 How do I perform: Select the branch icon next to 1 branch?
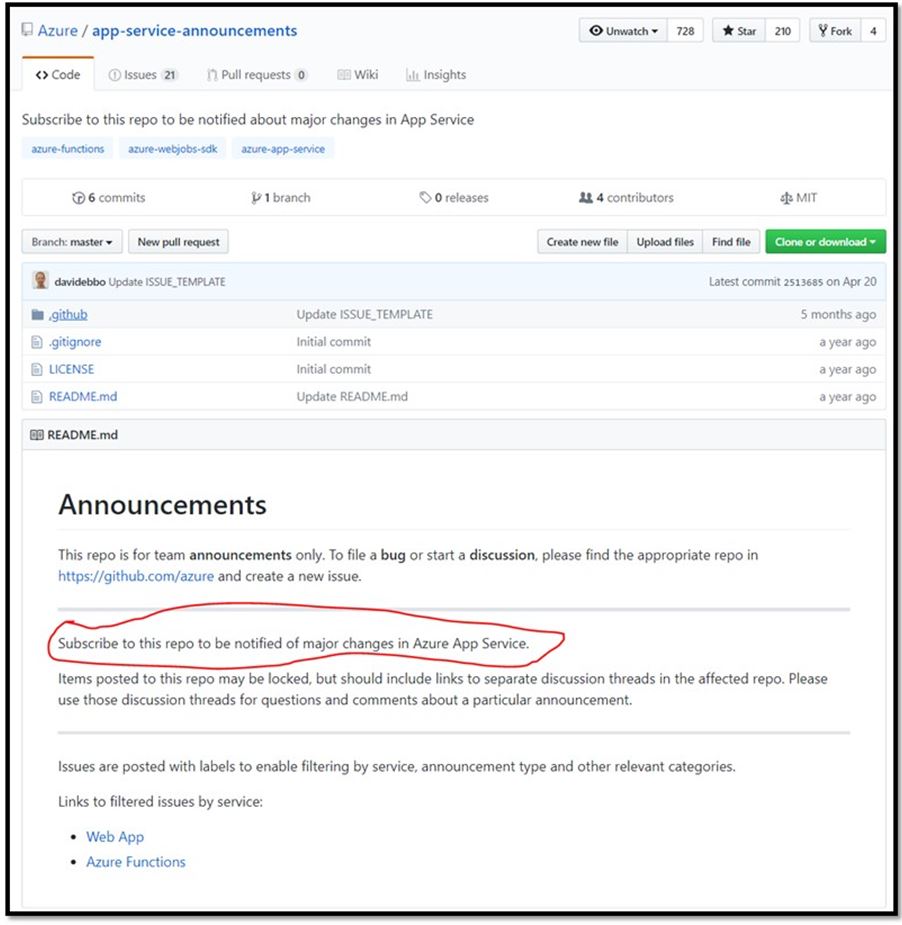click(x=257, y=198)
